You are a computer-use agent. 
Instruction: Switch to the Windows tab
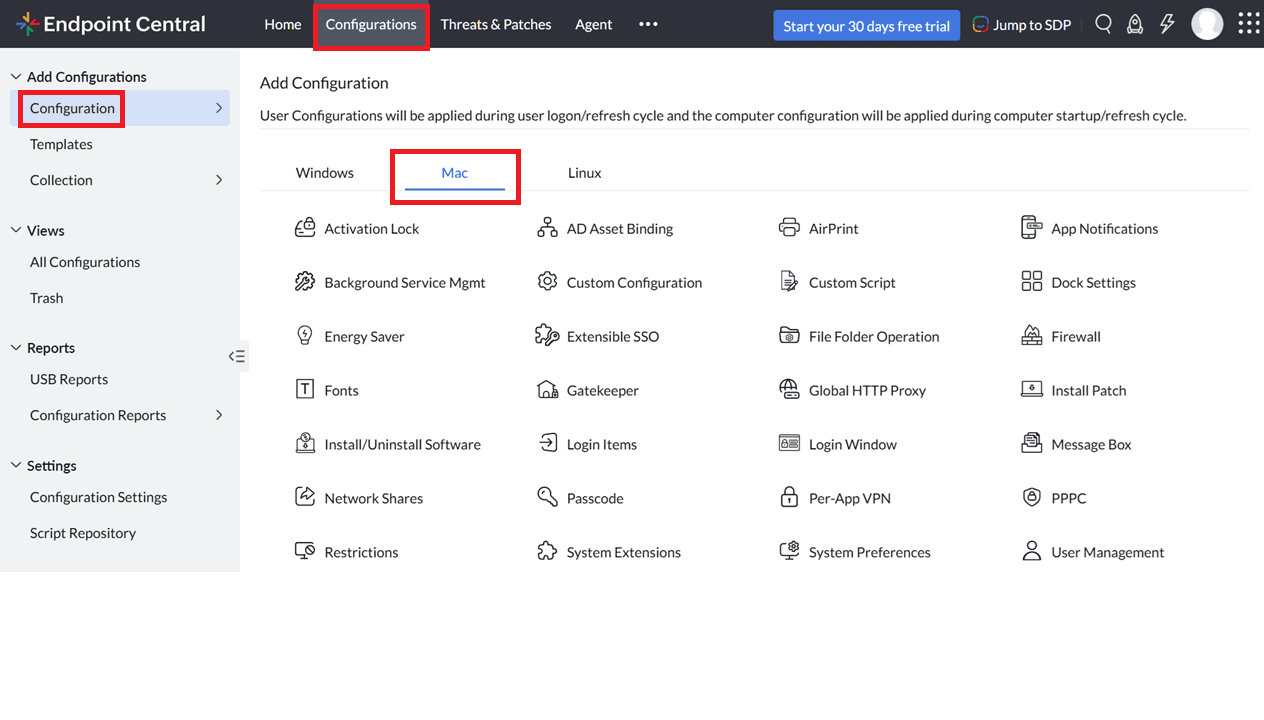point(325,173)
